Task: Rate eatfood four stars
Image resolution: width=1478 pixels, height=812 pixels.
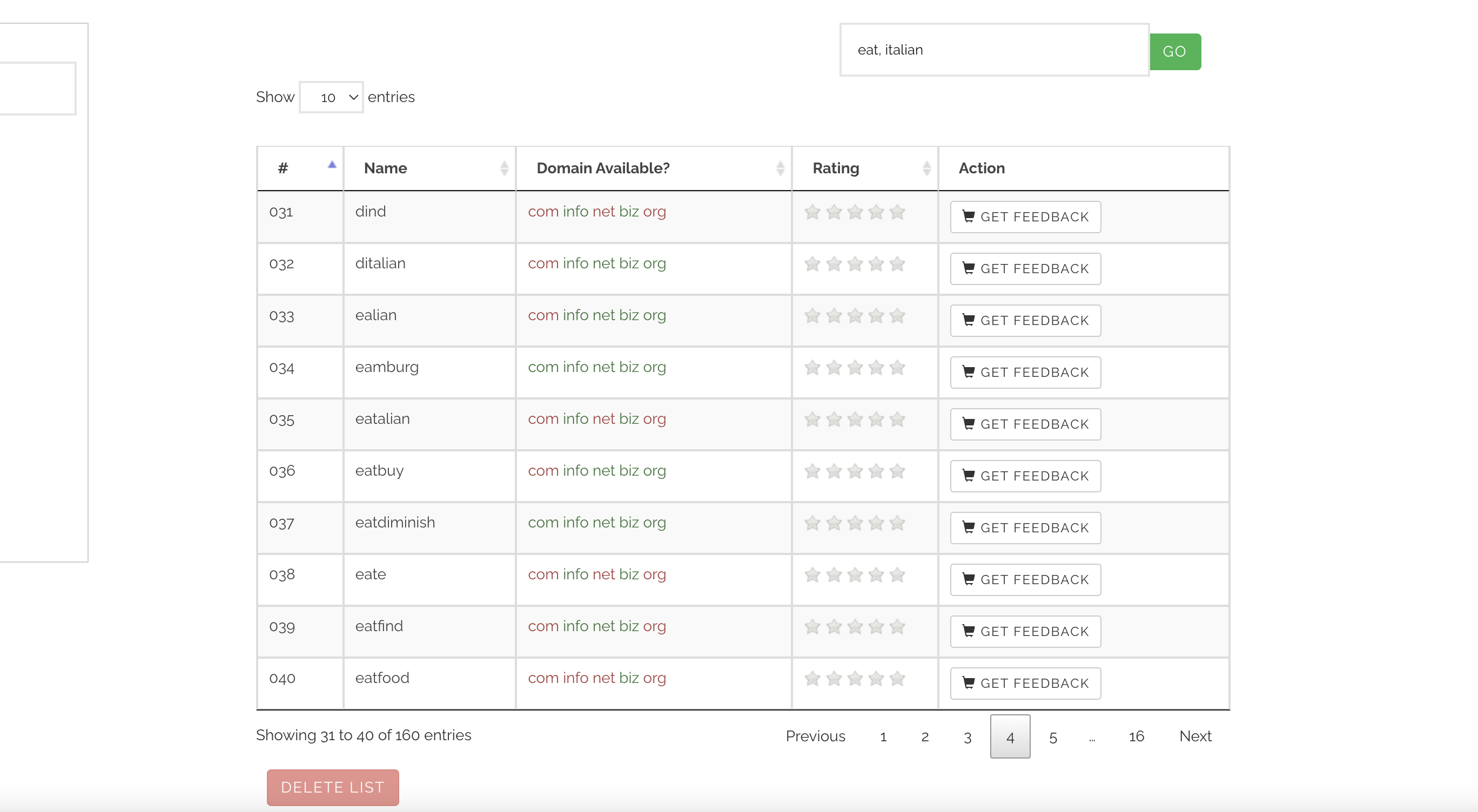Action: [876, 679]
